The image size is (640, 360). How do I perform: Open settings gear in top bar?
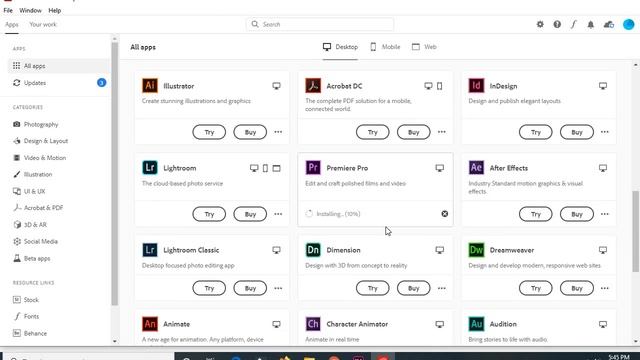coord(540,24)
